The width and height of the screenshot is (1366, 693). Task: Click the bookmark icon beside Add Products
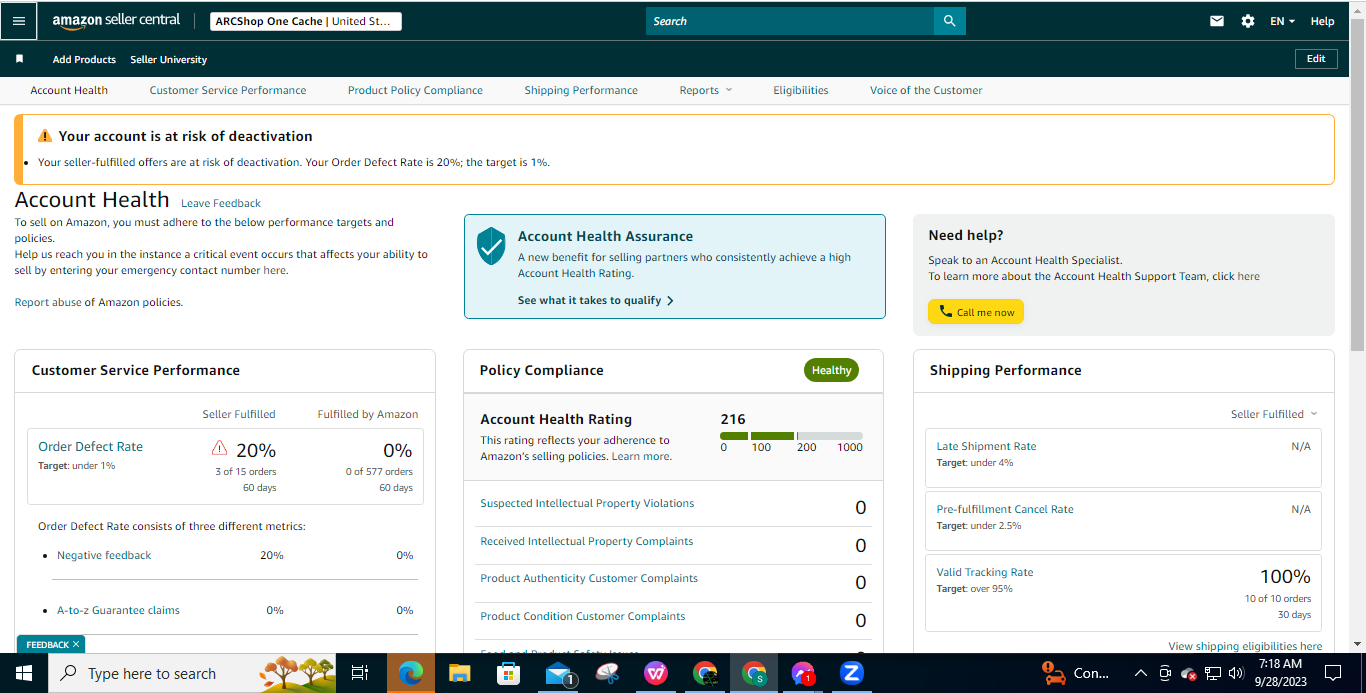[x=19, y=59]
